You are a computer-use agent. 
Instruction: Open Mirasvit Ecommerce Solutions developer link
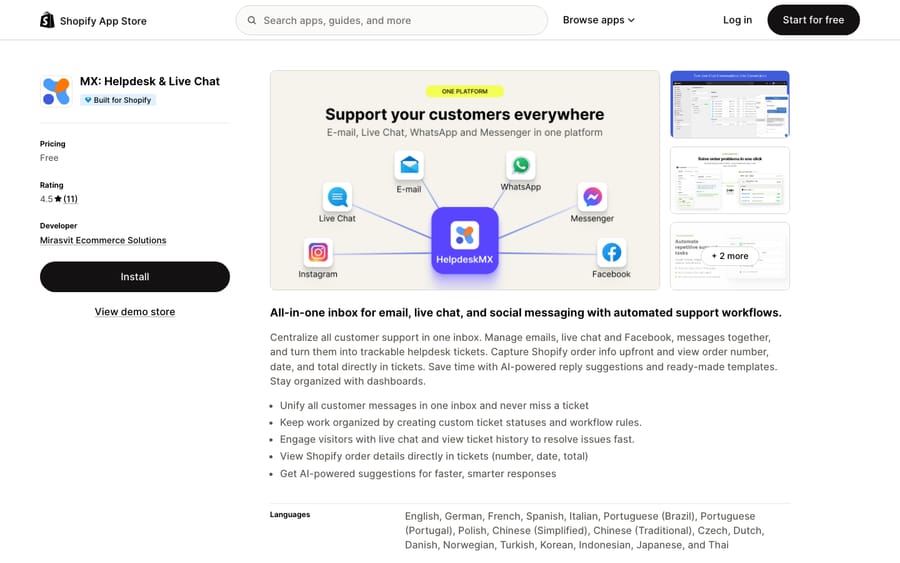[103, 240]
